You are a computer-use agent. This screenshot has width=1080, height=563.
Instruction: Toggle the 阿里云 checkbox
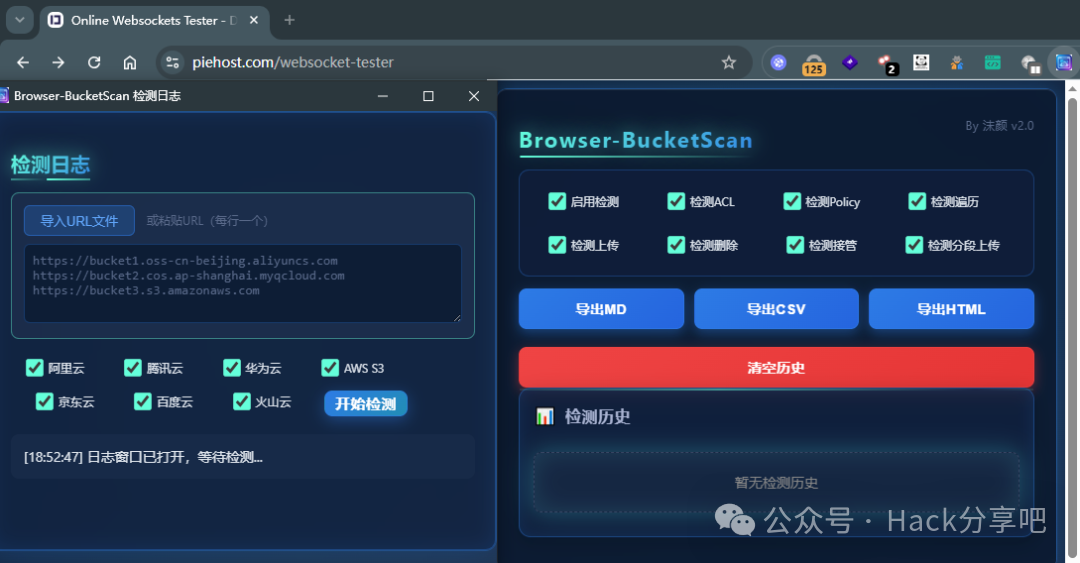(34, 368)
